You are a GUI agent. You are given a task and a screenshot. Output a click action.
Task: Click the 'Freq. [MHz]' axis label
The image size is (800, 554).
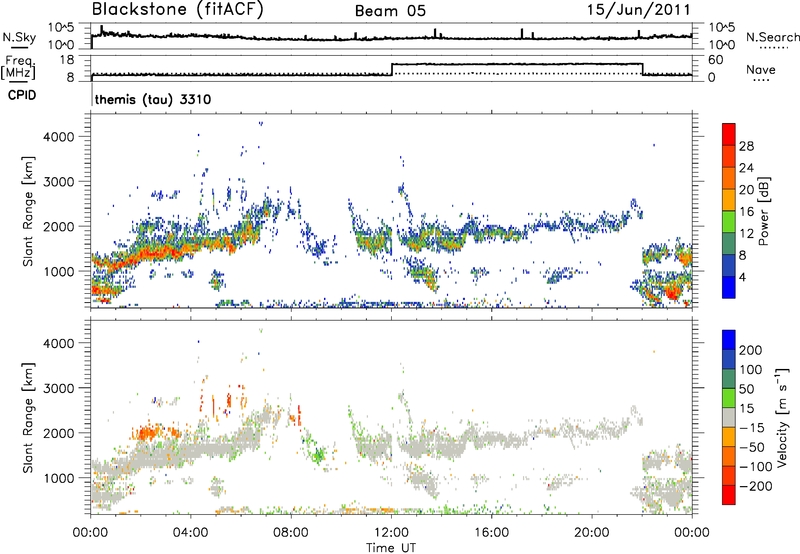pos(18,67)
